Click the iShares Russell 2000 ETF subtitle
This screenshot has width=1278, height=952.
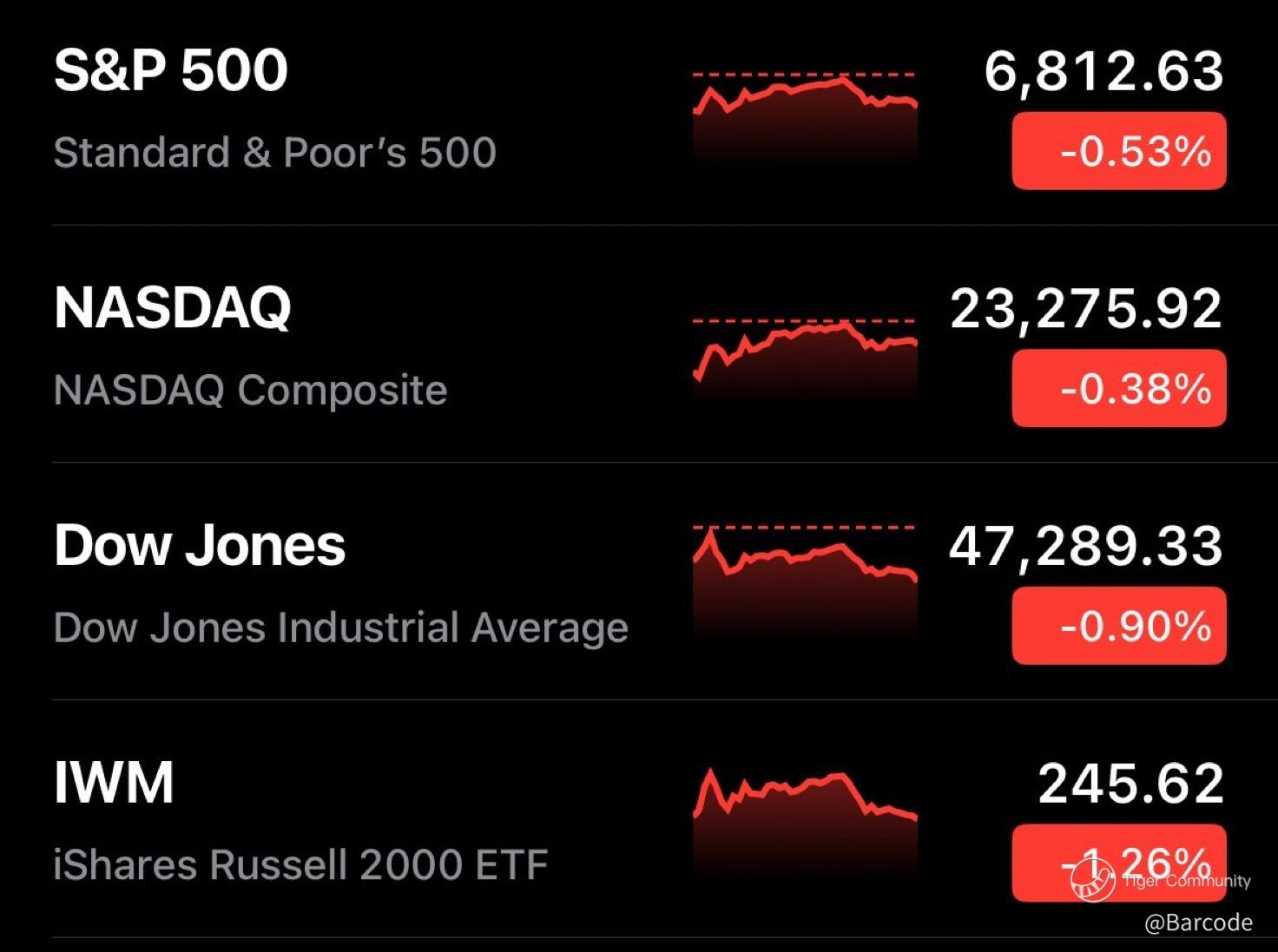[301, 864]
